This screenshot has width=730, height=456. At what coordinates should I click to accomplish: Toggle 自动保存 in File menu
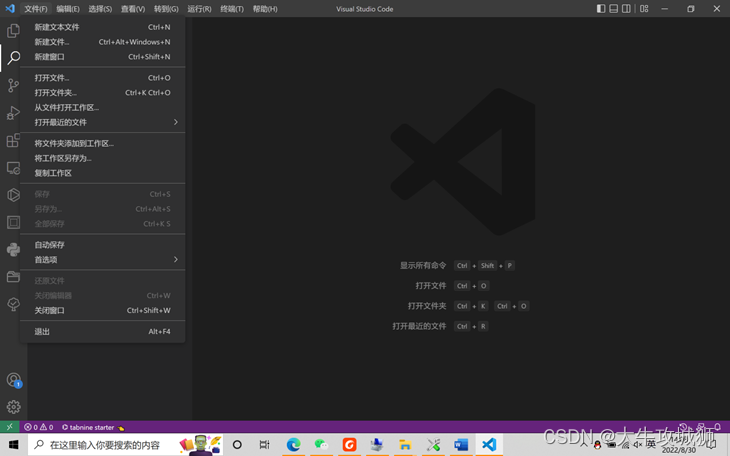pyautogui.click(x=102, y=245)
